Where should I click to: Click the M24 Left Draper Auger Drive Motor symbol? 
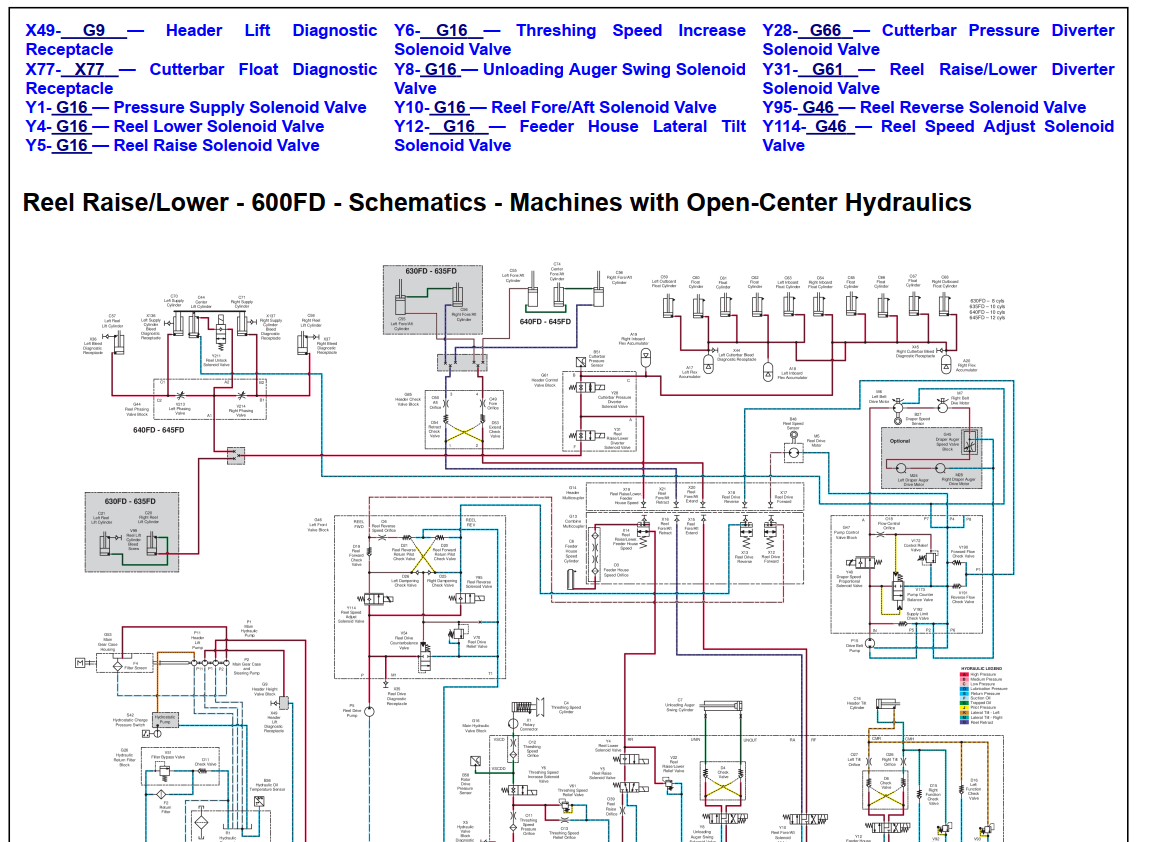tap(901, 469)
